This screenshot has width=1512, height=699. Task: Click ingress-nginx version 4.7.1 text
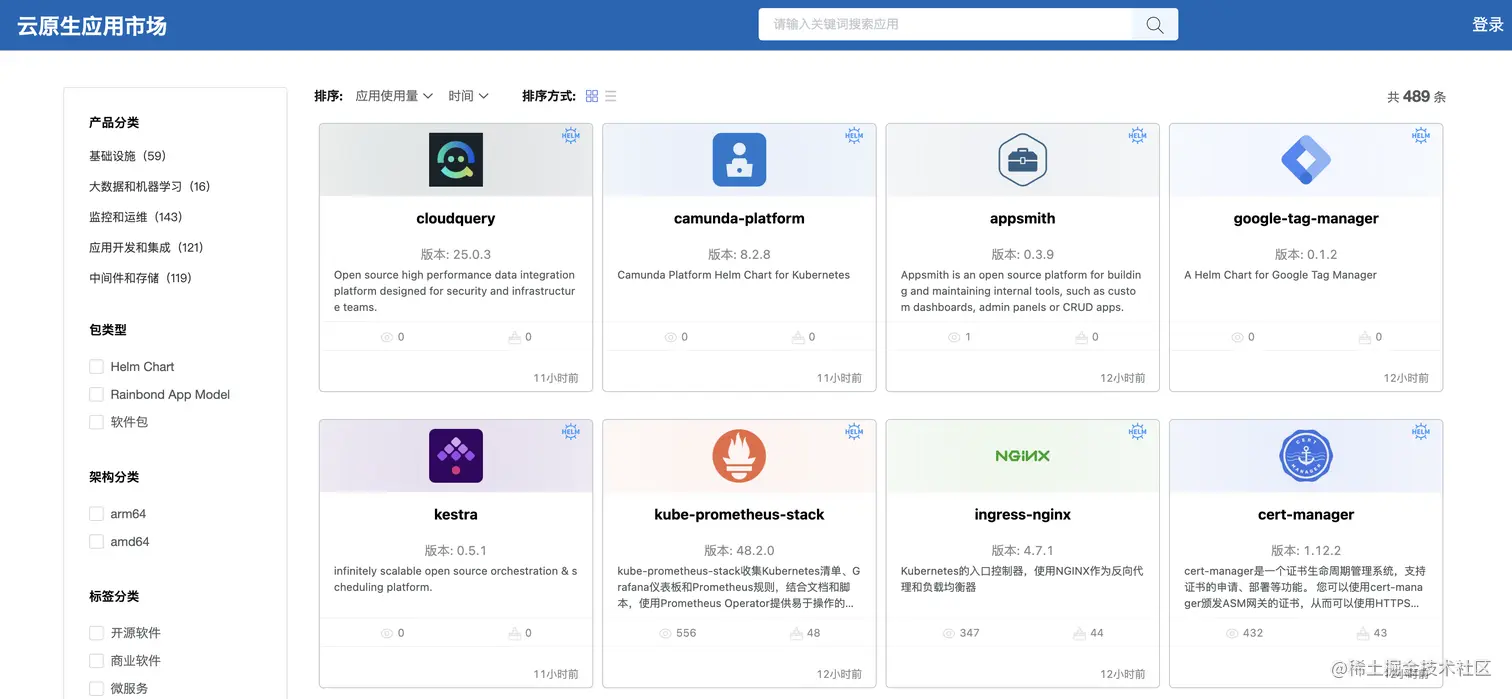point(1022,551)
